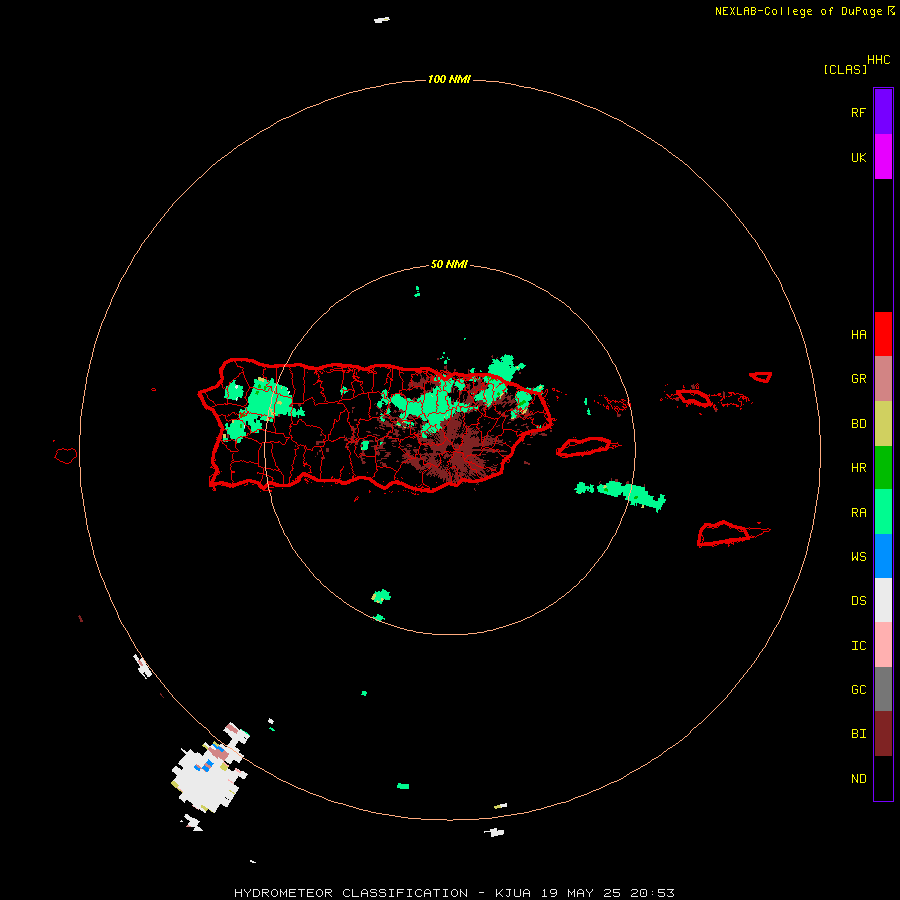The height and width of the screenshot is (900, 900).
Task: Click the Mona Island outline west of Puerto Rico
Action: tap(66, 455)
